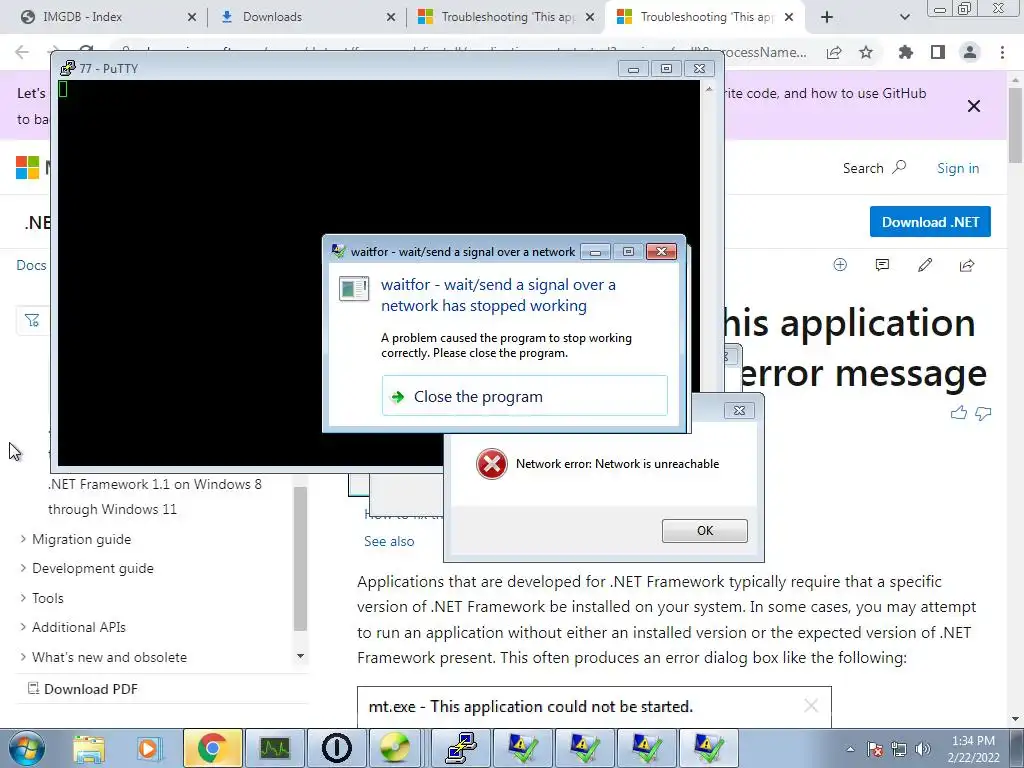Bookmark this page with the star icon

coord(866,52)
